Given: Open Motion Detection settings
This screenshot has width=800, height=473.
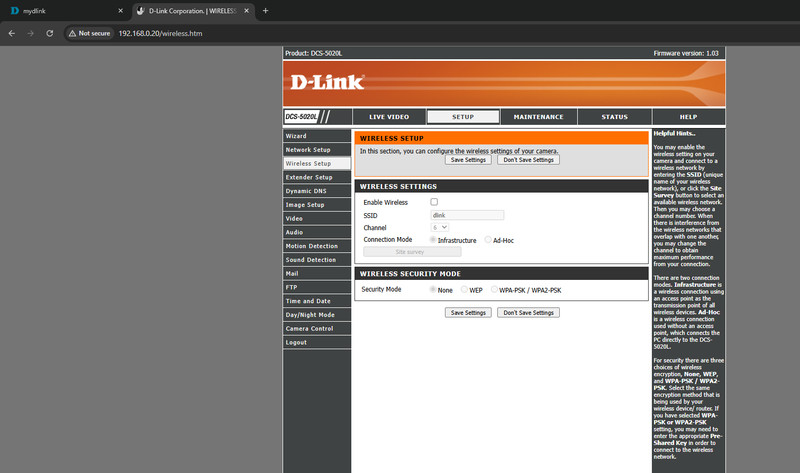Looking at the screenshot, I should pyautogui.click(x=317, y=246).
